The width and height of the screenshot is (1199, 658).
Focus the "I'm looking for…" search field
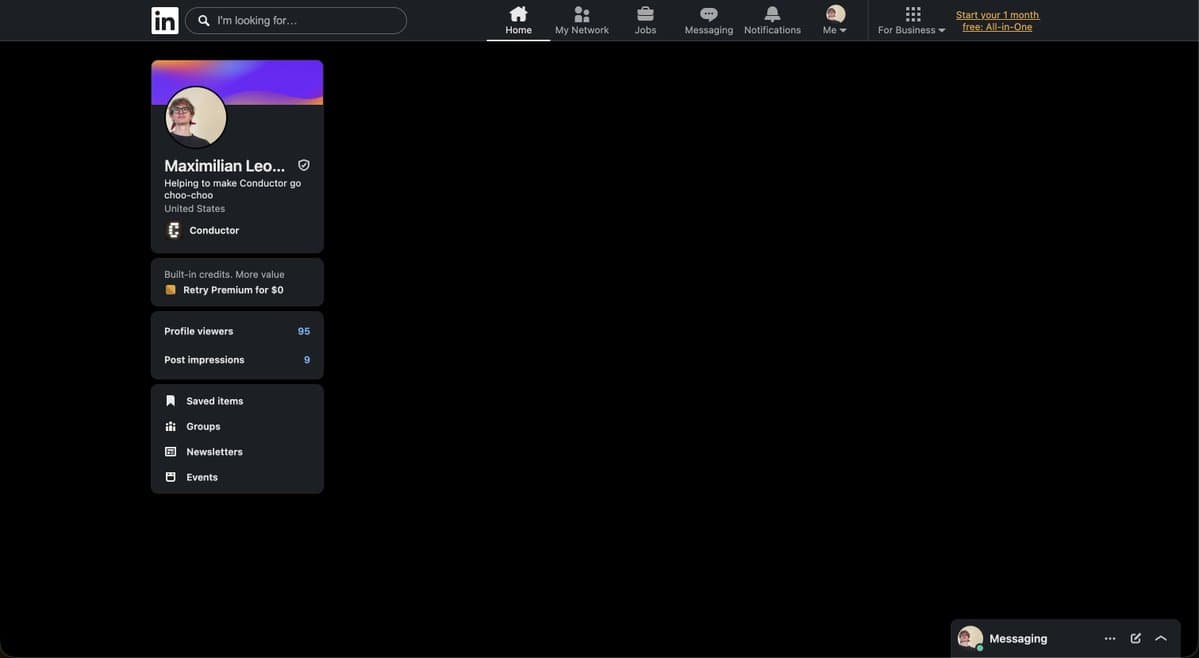296,21
